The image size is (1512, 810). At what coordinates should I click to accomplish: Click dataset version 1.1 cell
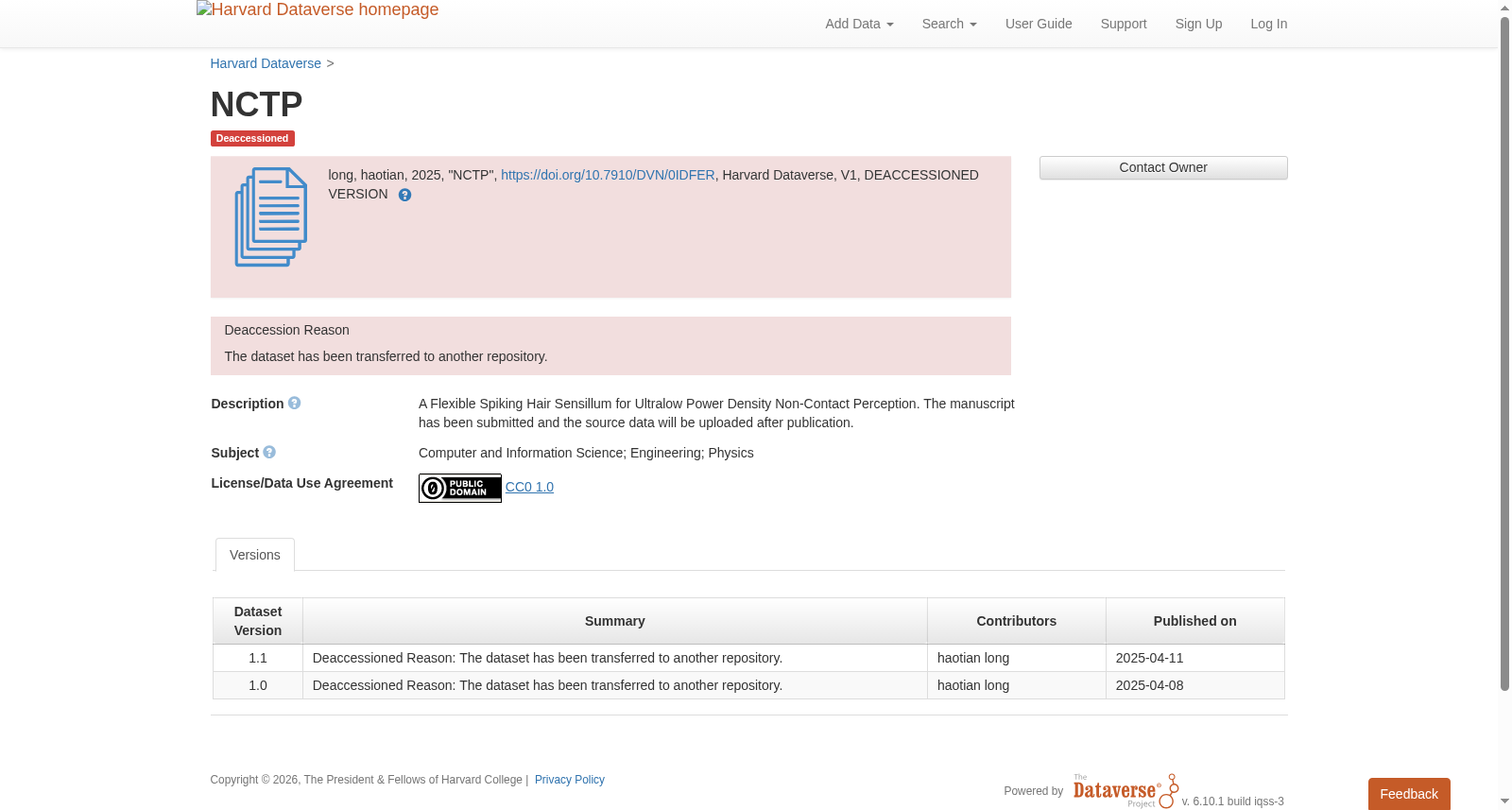pos(258,658)
